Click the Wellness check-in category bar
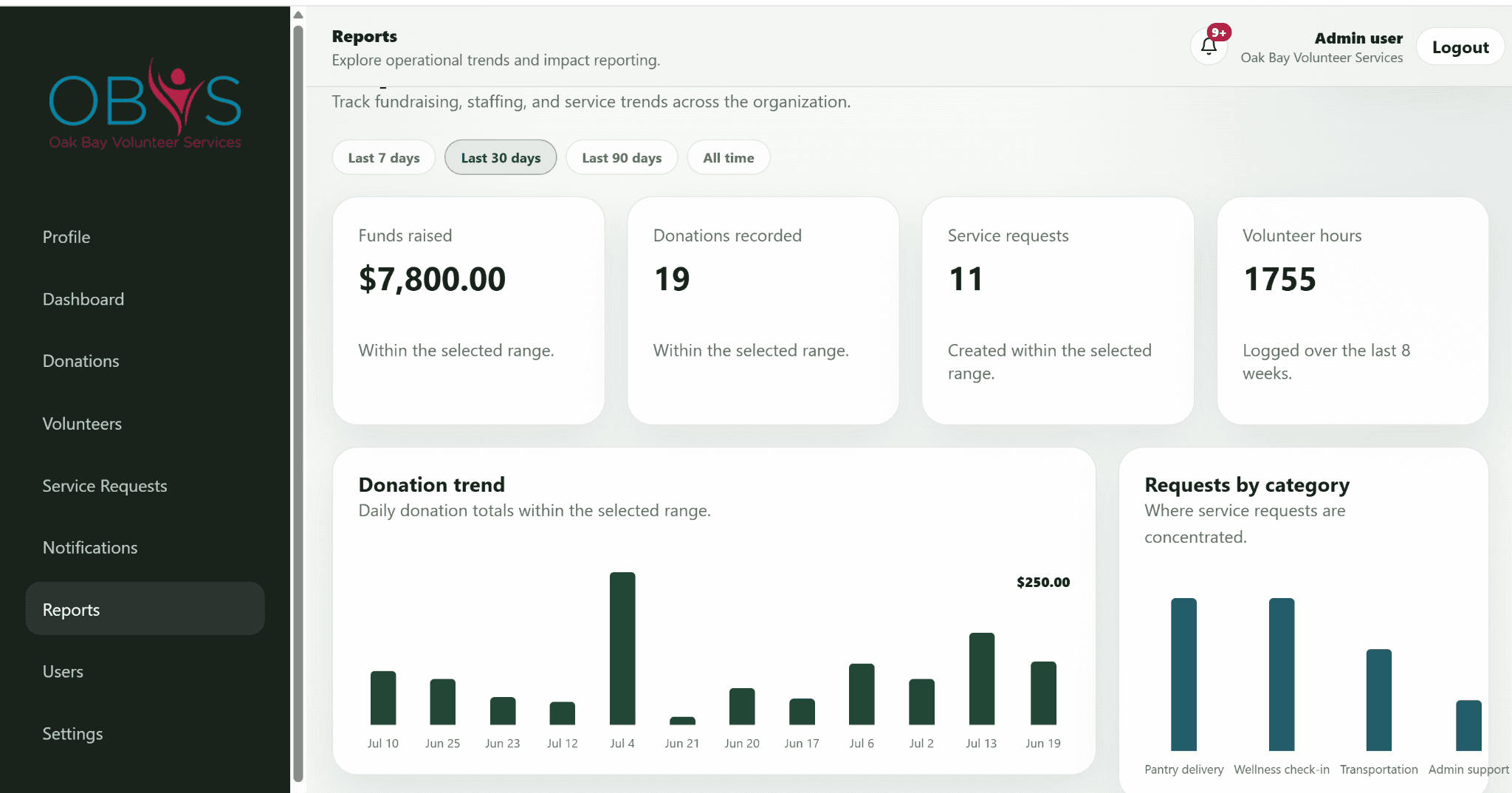Viewport: 1512px width, 793px height. coord(1282,674)
